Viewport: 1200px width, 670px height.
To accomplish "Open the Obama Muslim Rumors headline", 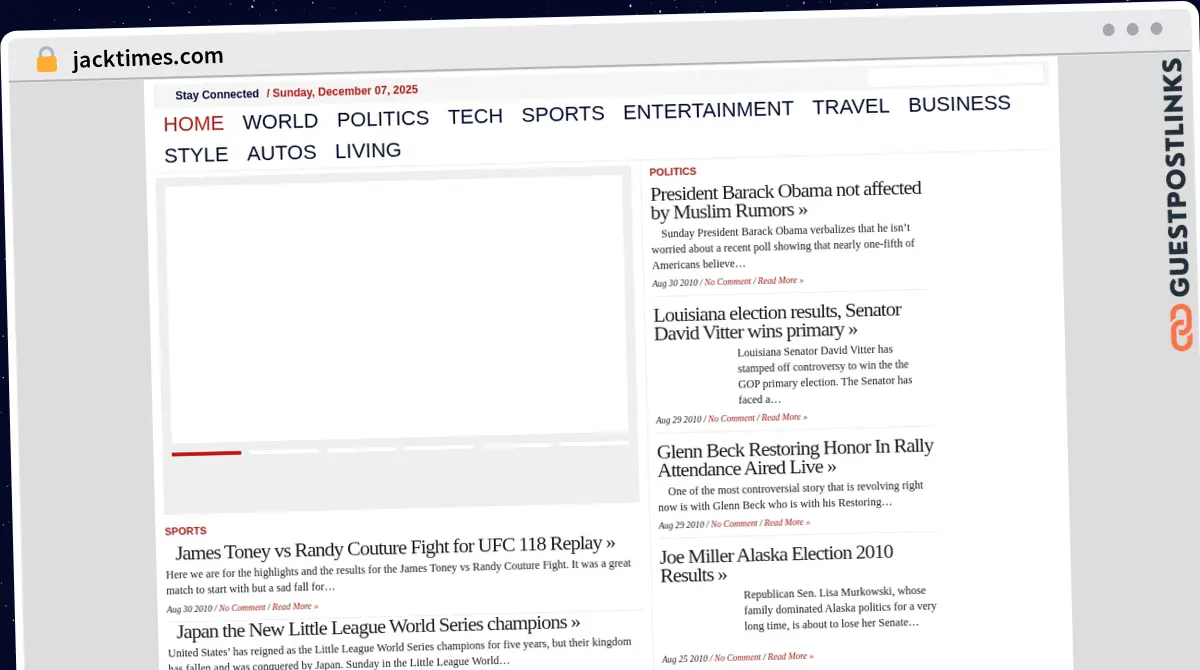I will pos(785,200).
